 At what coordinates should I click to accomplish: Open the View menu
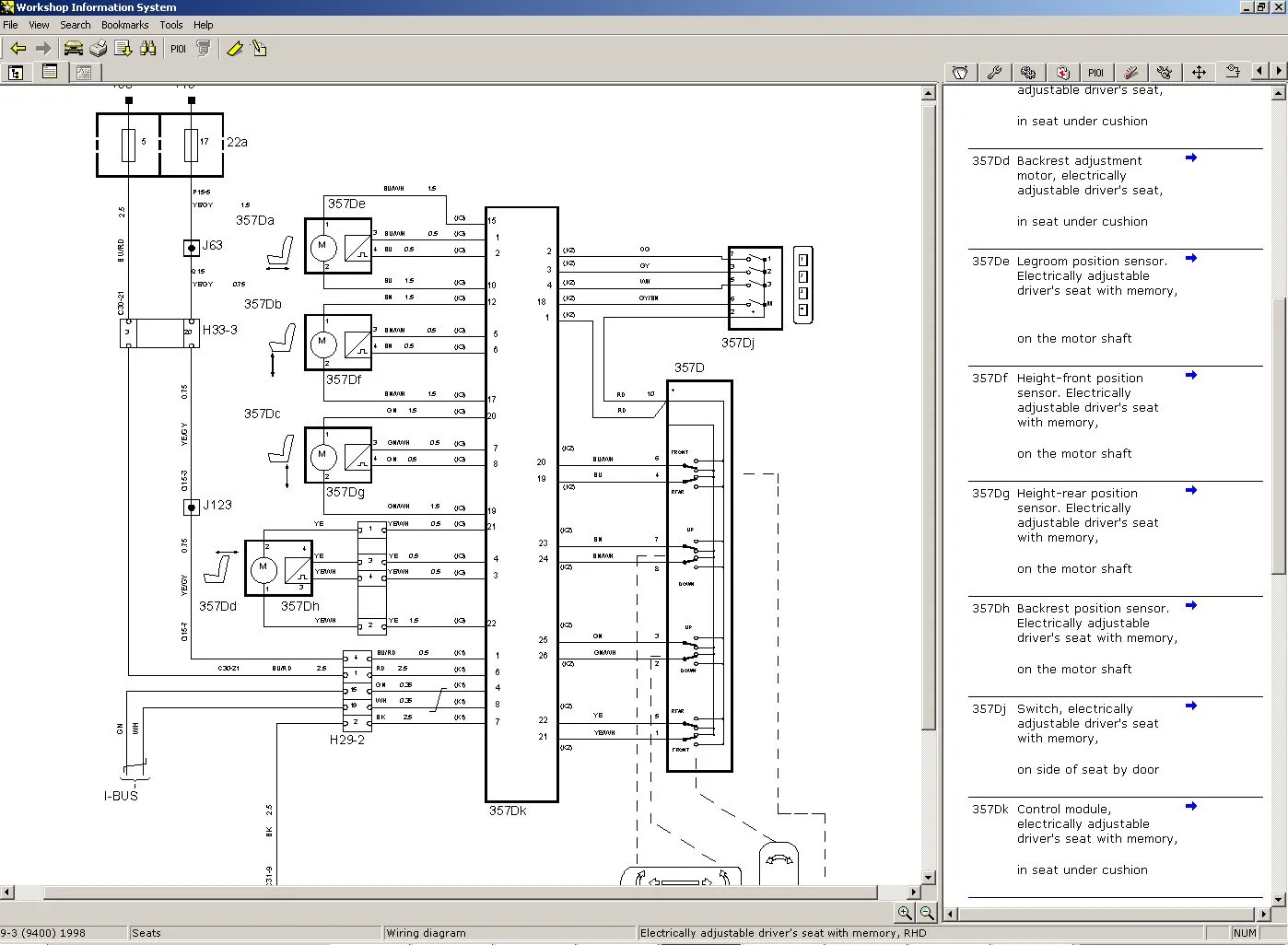click(x=39, y=25)
